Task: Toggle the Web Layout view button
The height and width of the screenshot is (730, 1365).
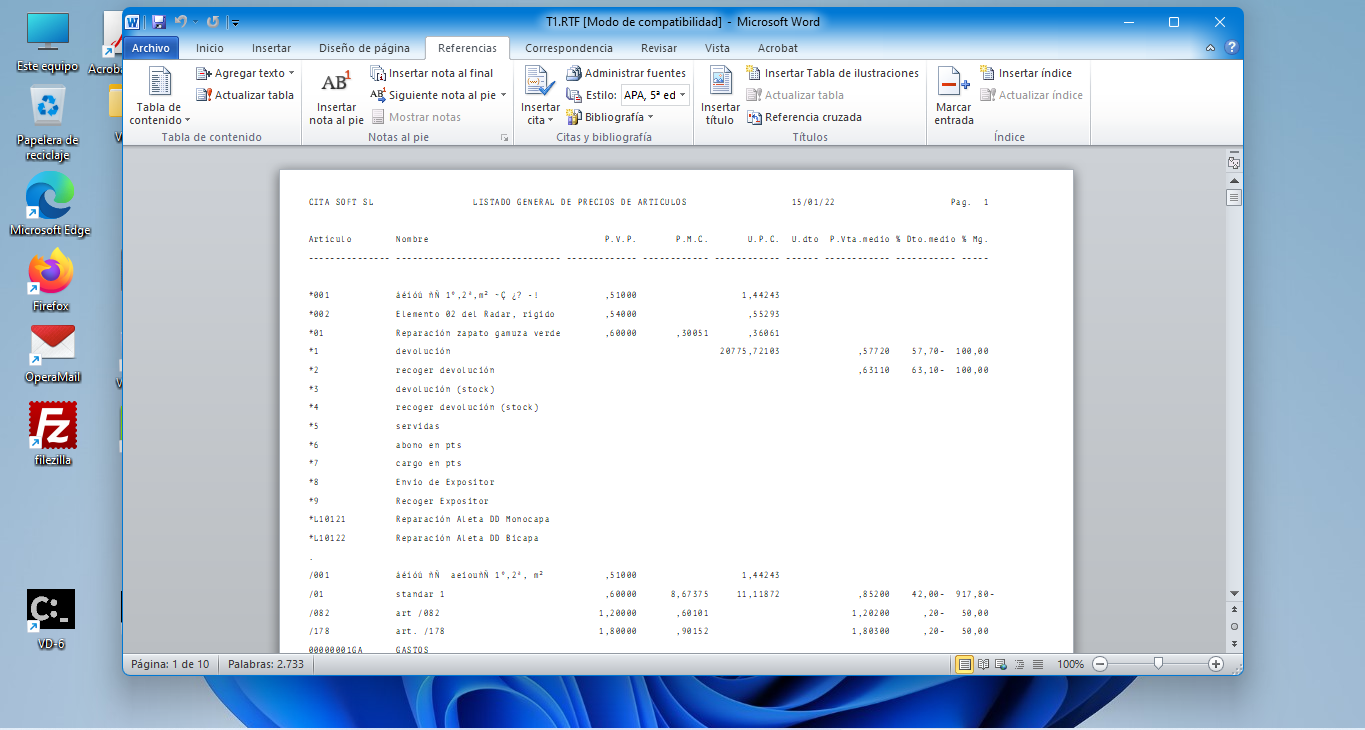Action: 1001,664
